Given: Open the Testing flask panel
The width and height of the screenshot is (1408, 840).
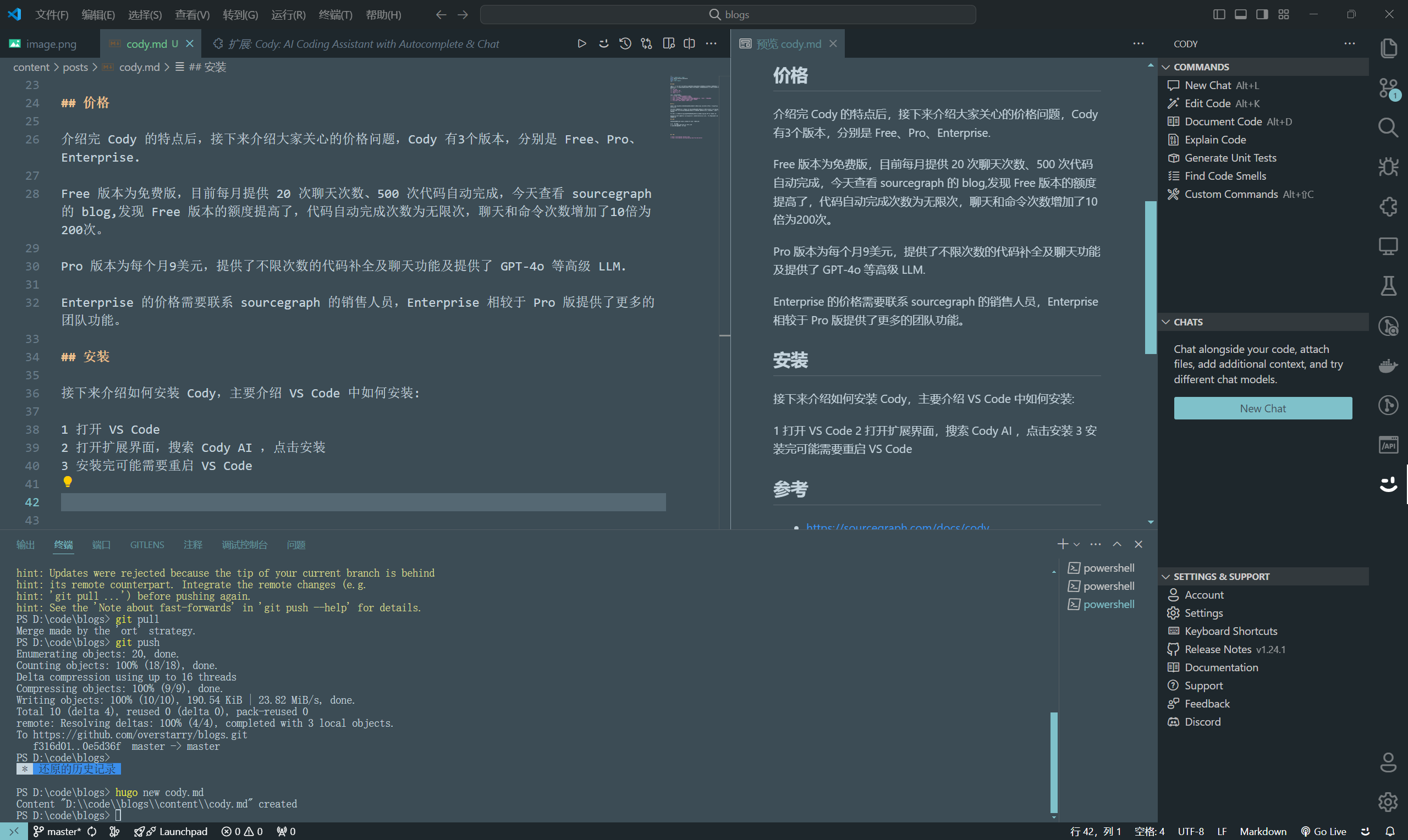Looking at the screenshot, I should [x=1388, y=286].
